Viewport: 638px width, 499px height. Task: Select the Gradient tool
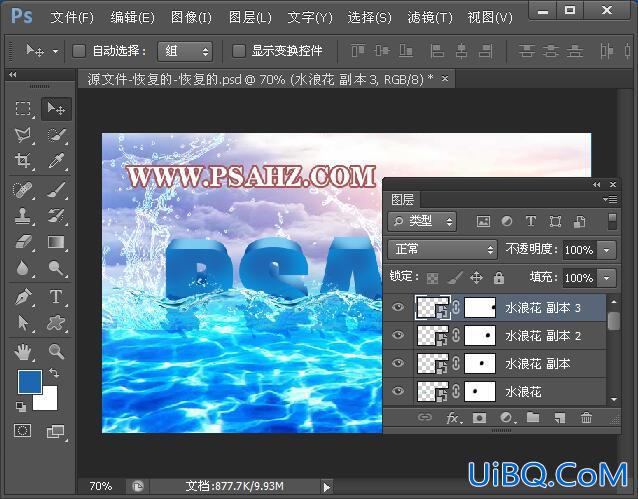point(56,242)
